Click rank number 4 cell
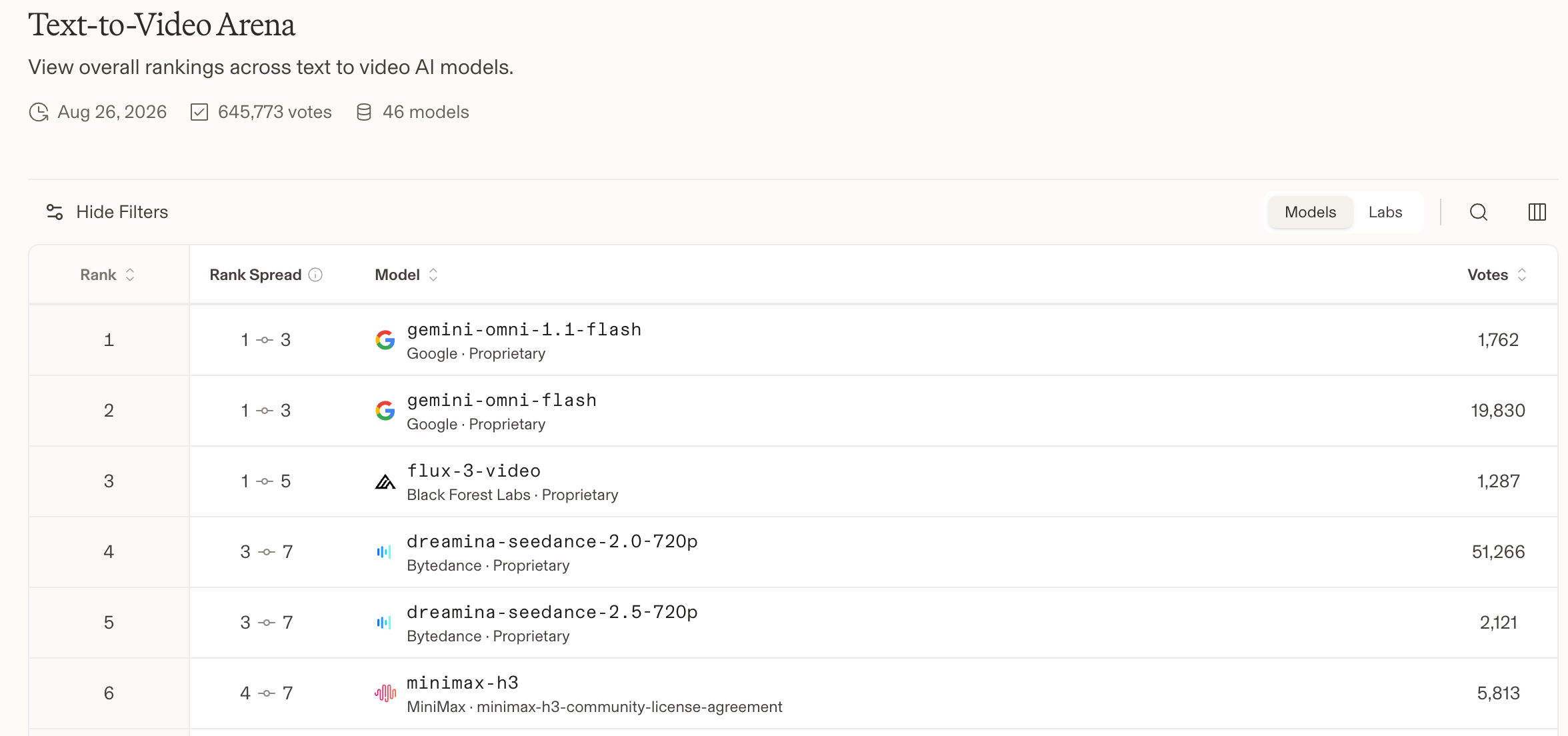This screenshot has width=1568, height=736. 109,552
